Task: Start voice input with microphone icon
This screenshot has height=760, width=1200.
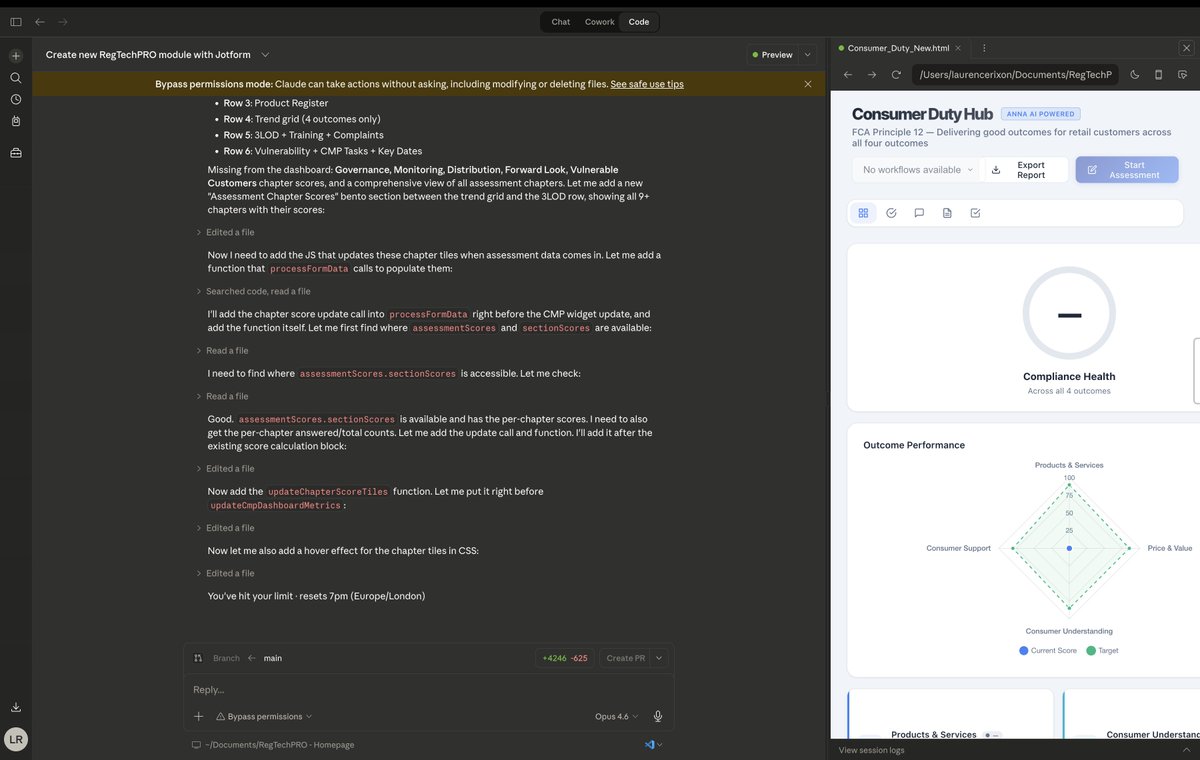Action: pyautogui.click(x=658, y=716)
